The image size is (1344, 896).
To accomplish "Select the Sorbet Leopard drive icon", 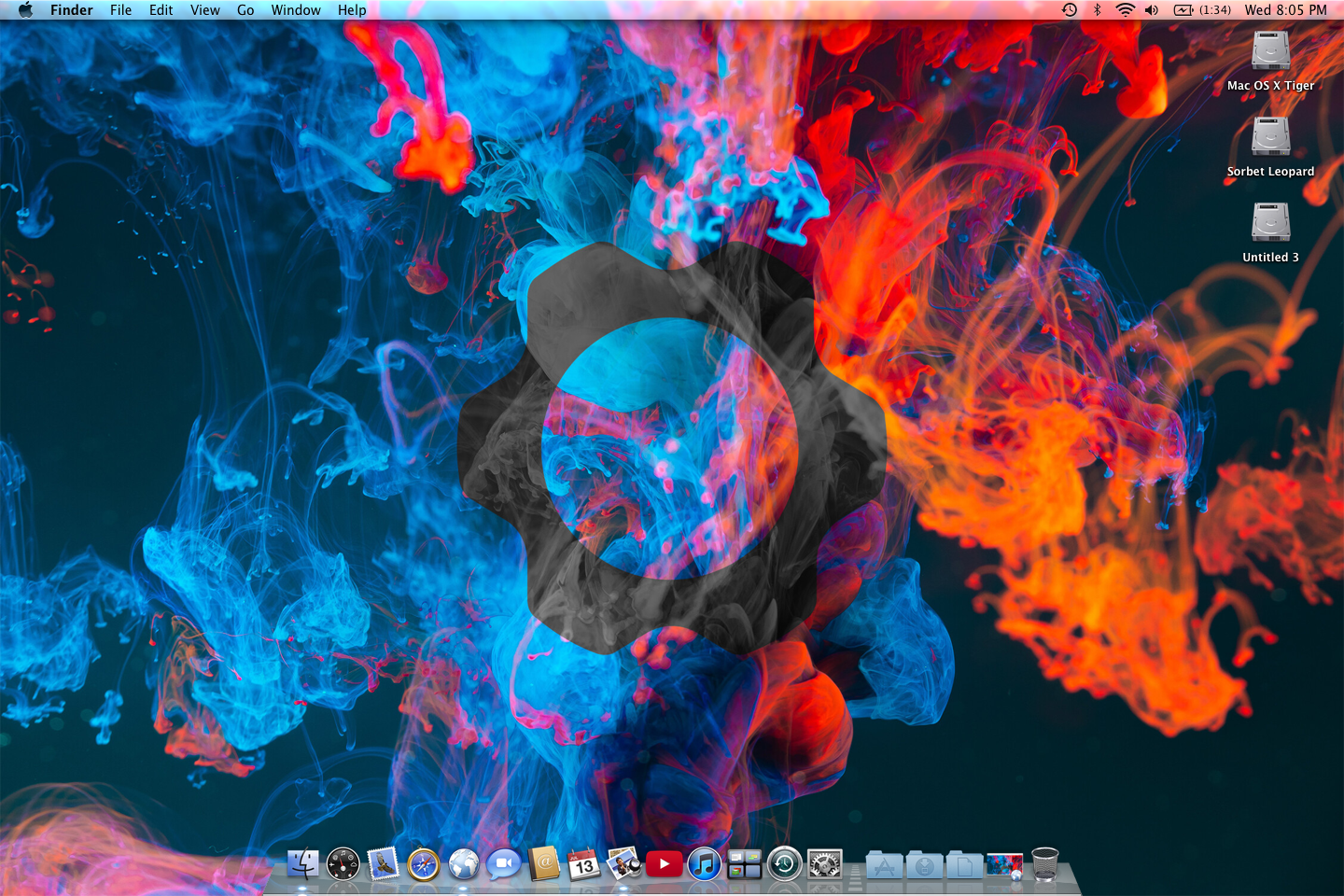I will coord(1270,137).
